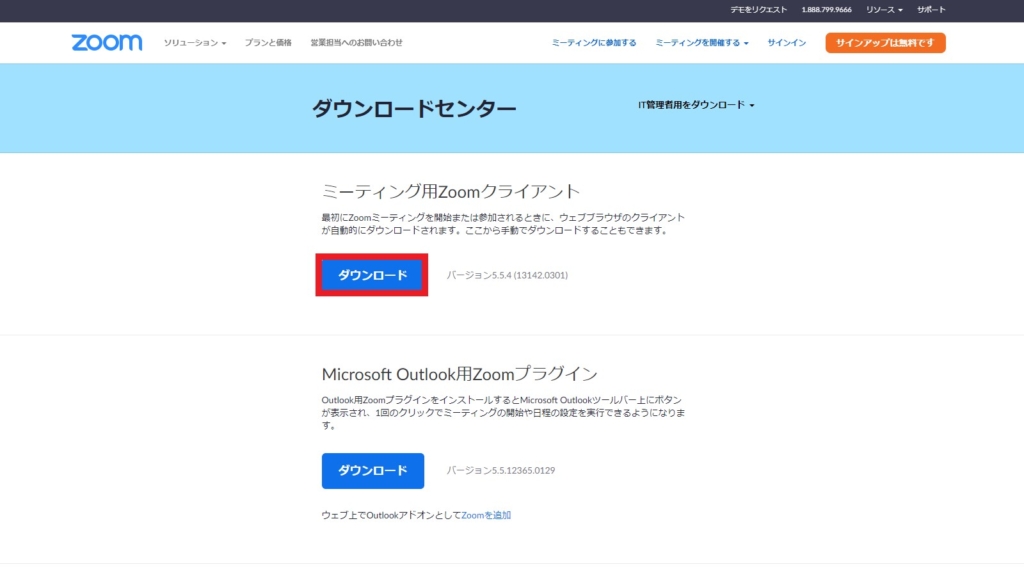This screenshot has width=1024, height=576.
Task: Click version text バージョン5.5.4 (13142.0301)
Action: pos(507,275)
